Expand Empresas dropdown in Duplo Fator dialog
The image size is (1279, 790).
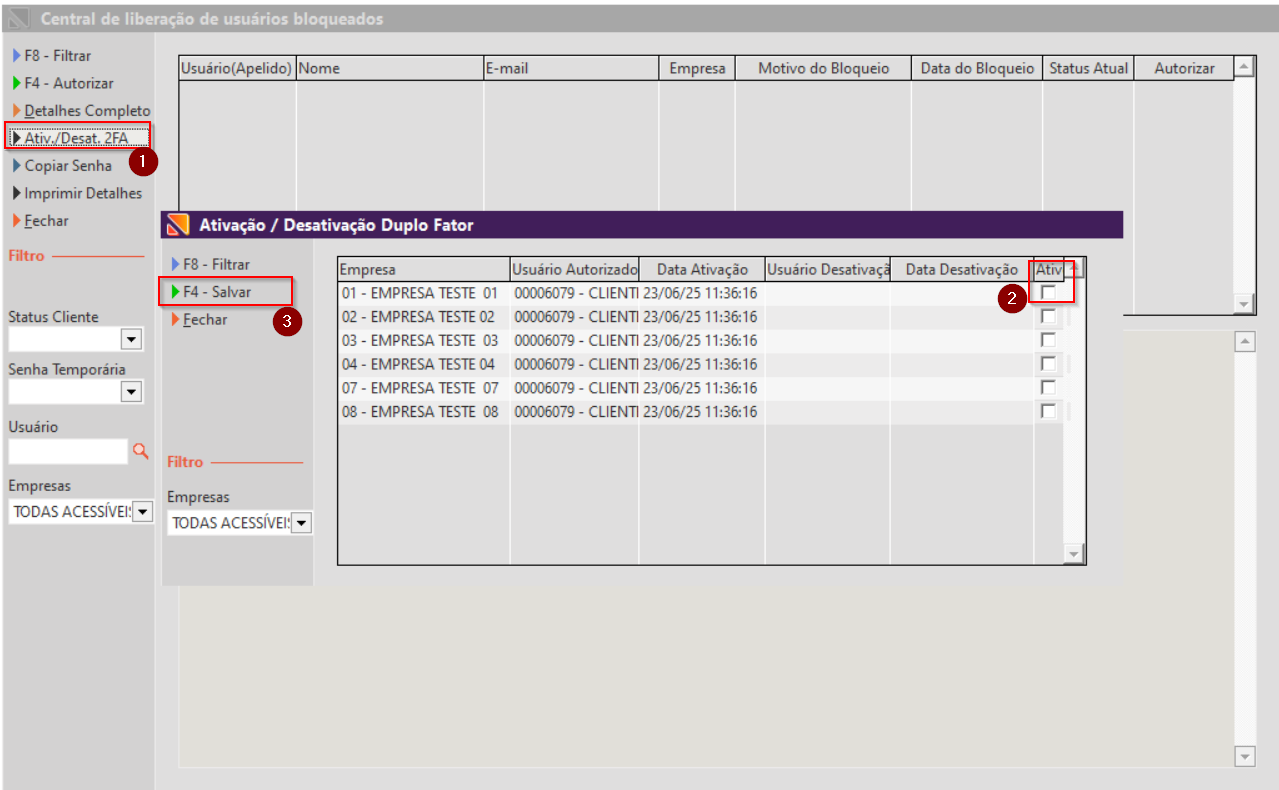tap(301, 522)
